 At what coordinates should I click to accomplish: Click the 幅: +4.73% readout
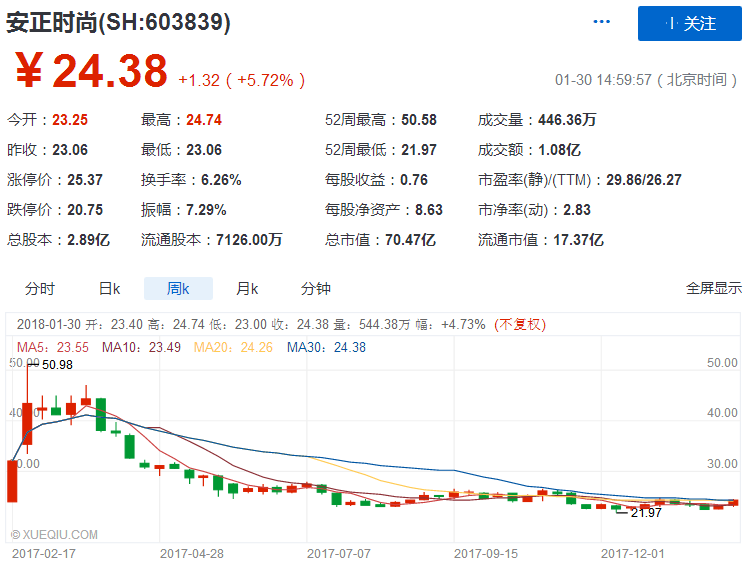click(x=450, y=325)
